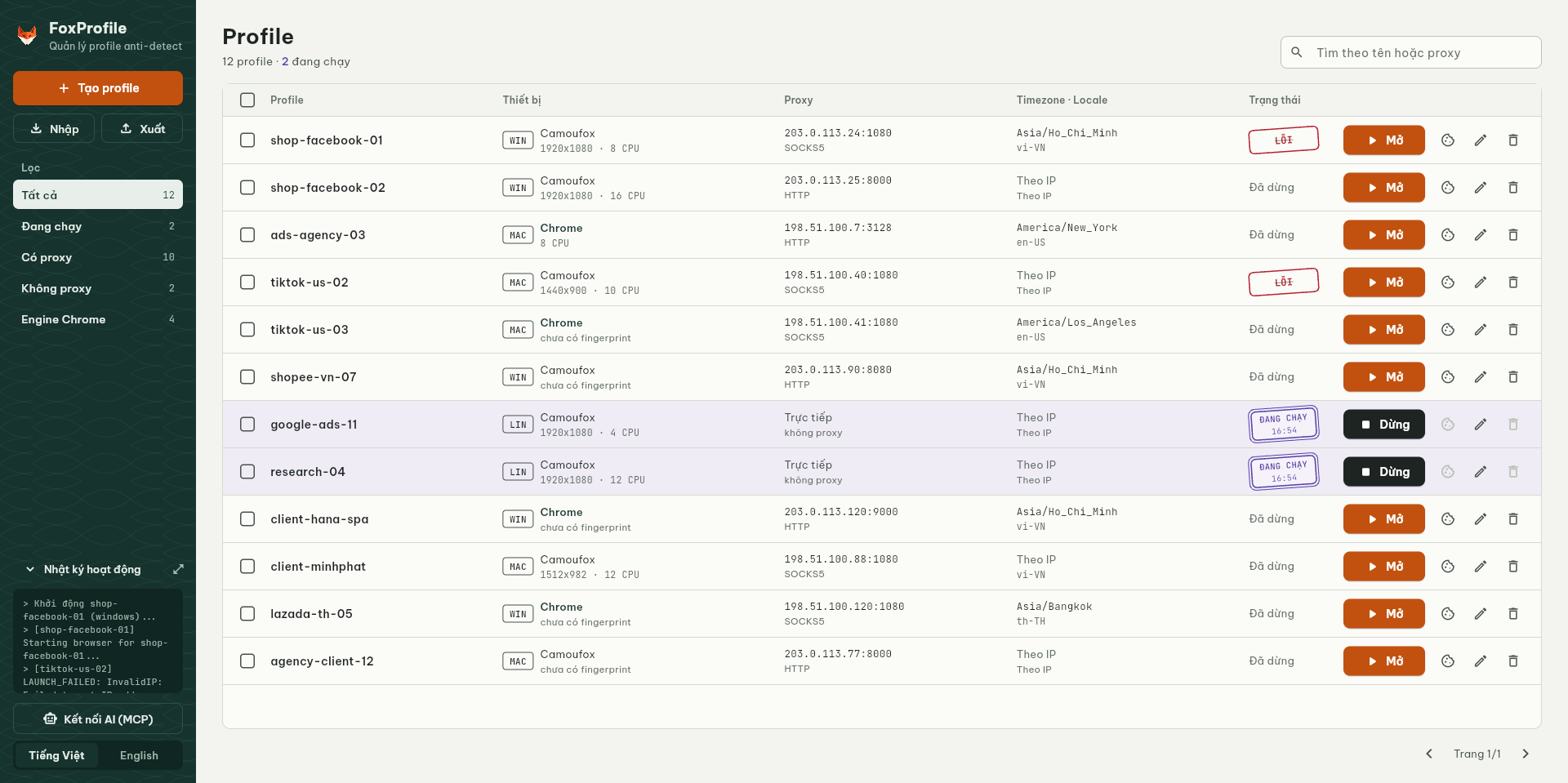This screenshot has width=1568, height=783.
Task: Select the ads-agency-03 row checkbox
Action: click(x=247, y=235)
